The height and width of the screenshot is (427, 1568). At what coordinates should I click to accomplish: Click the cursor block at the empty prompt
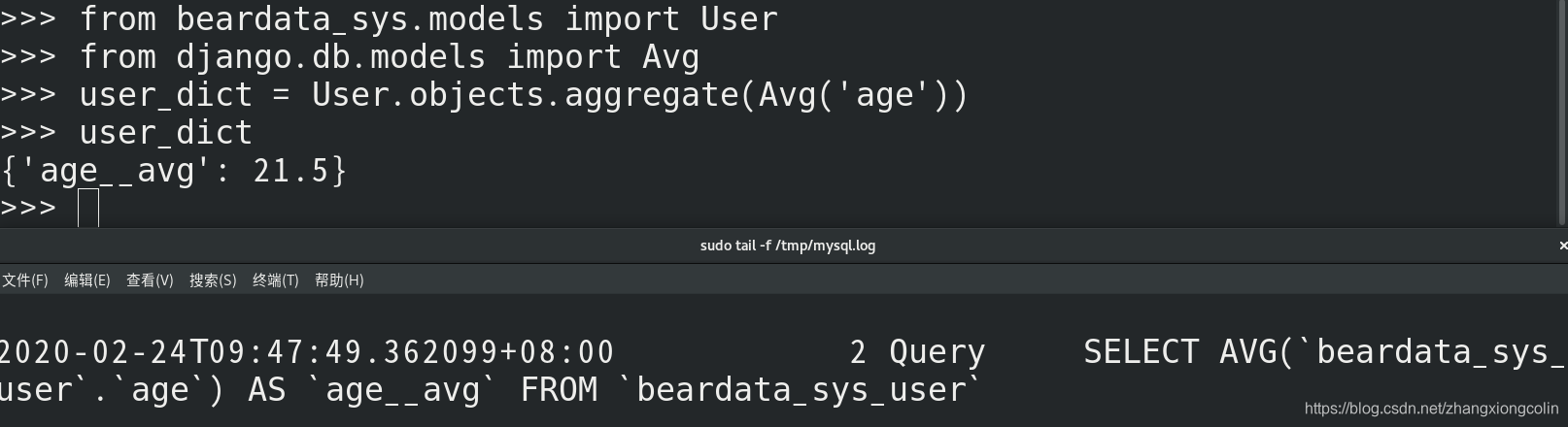(88, 208)
